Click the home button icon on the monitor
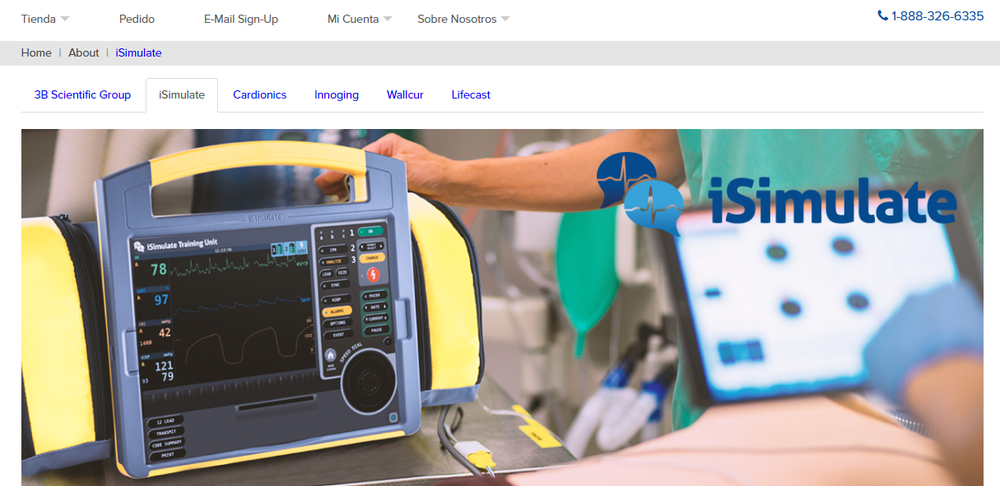1000x486 pixels. point(330,357)
